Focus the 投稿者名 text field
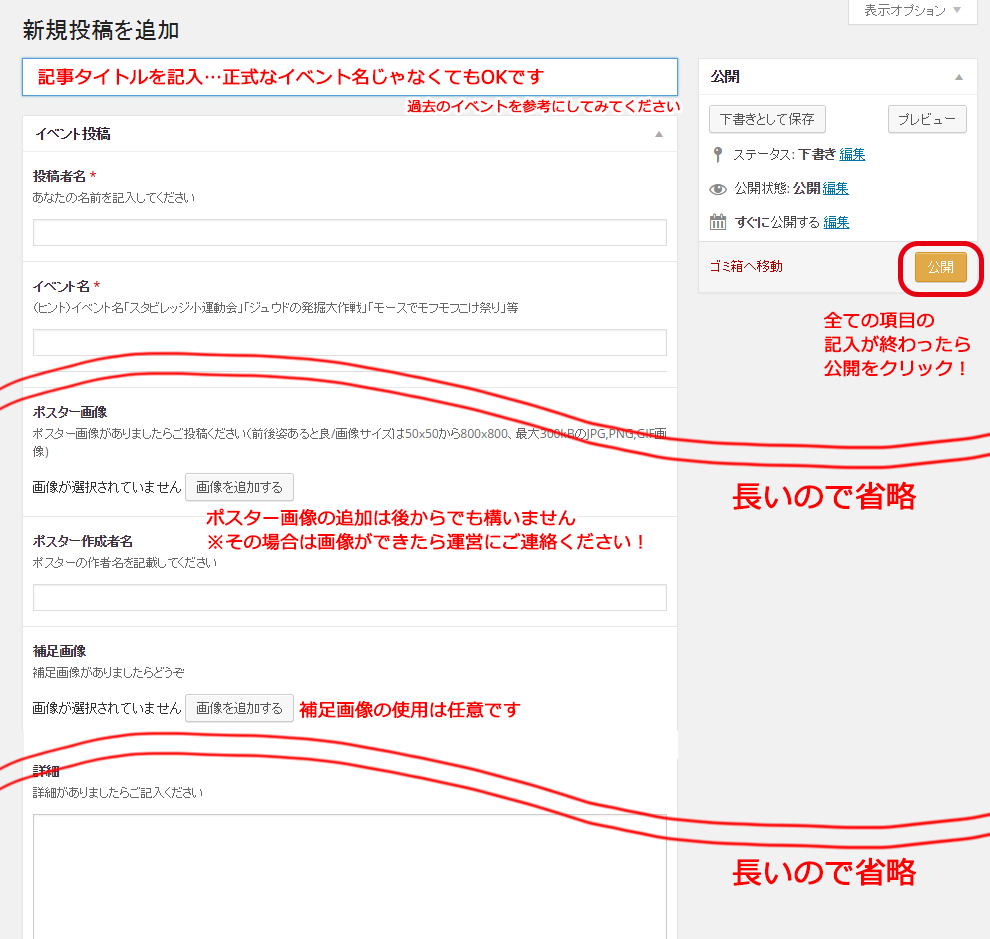The height and width of the screenshot is (939, 990). (x=350, y=233)
